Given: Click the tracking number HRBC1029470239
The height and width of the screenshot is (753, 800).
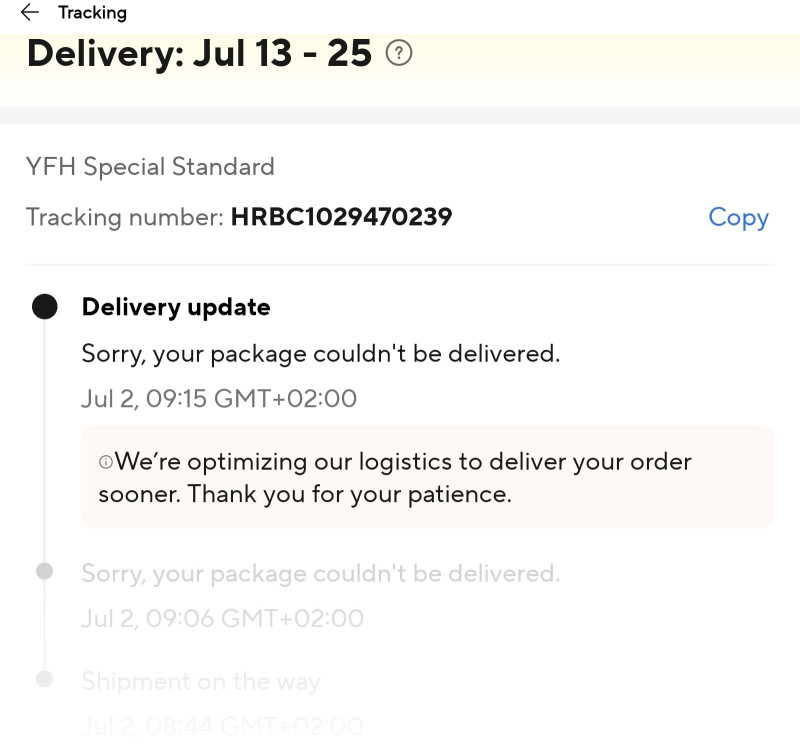Looking at the screenshot, I should point(341,217).
